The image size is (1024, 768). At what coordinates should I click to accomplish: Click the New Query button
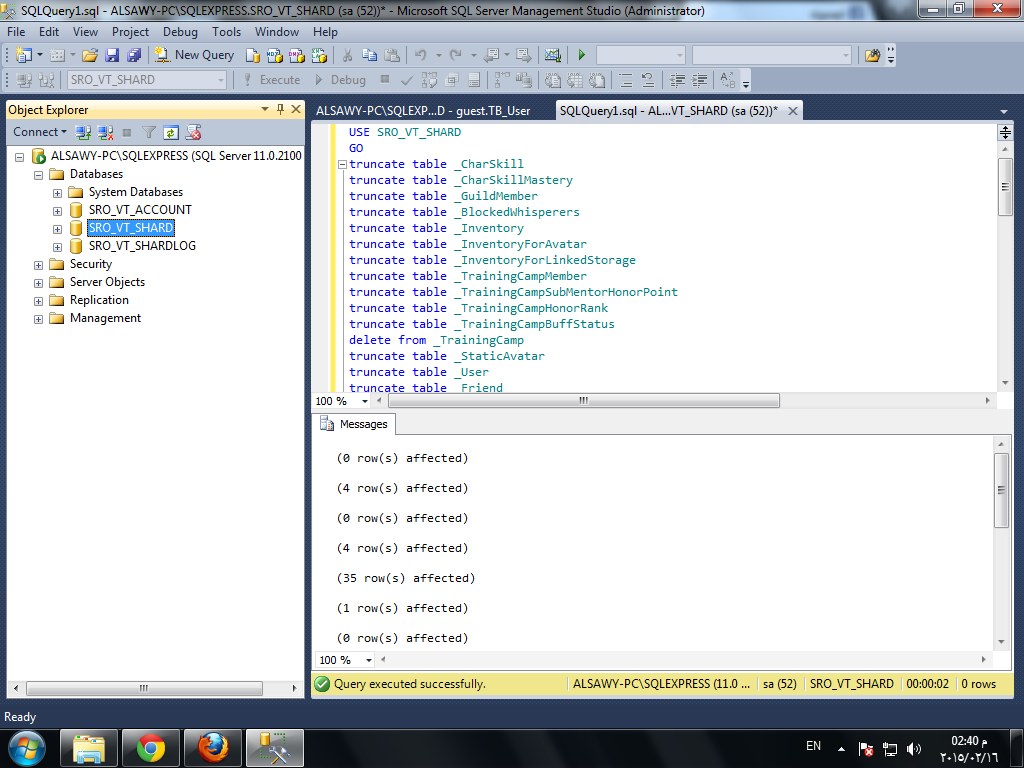[195, 56]
